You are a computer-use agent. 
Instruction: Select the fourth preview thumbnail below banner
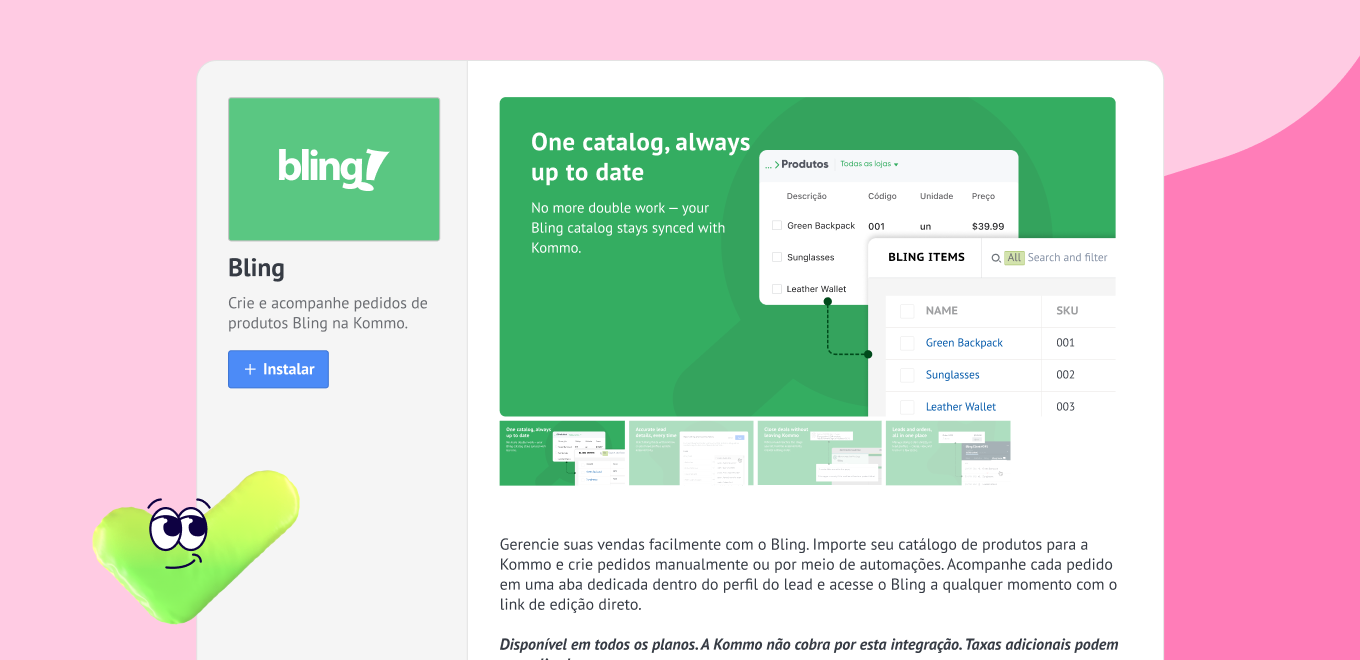click(947, 453)
